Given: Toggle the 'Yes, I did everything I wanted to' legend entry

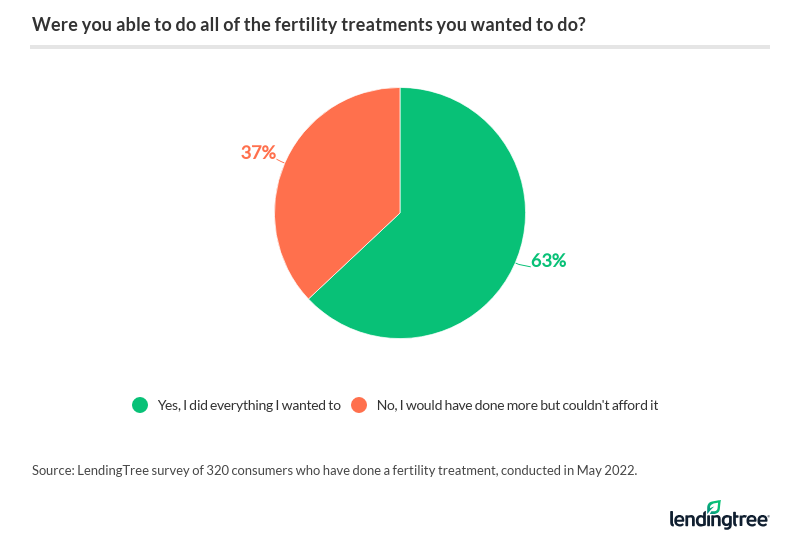Looking at the screenshot, I should coord(248,405).
